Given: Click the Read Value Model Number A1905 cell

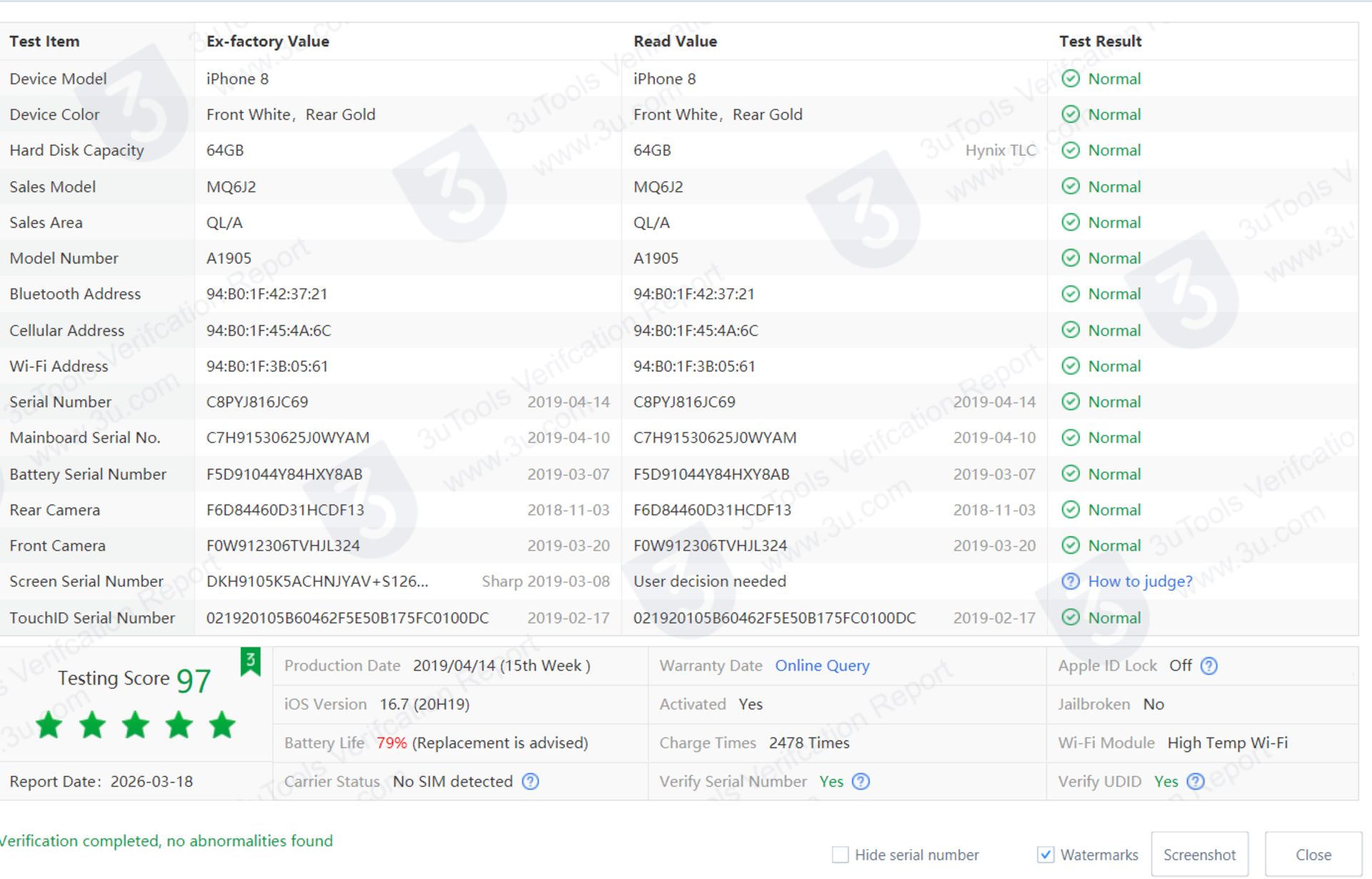Looking at the screenshot, I should tap(656, 258).
